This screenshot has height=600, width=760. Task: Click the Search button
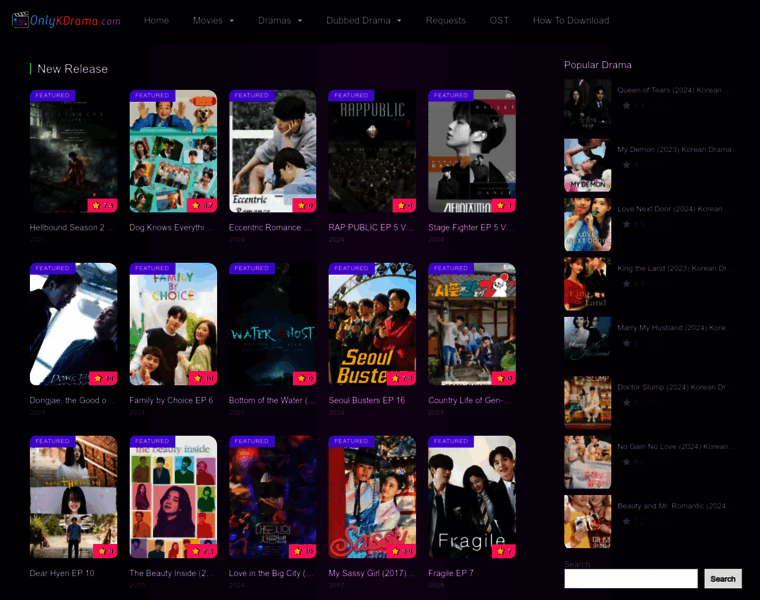coord(723,579)
